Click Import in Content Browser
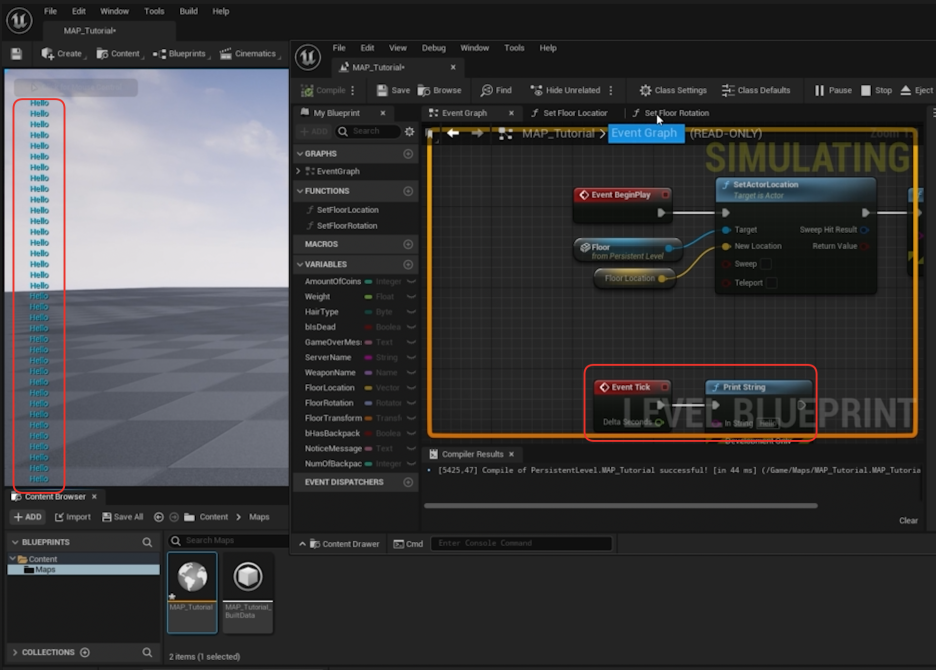 tap(73, 517)
